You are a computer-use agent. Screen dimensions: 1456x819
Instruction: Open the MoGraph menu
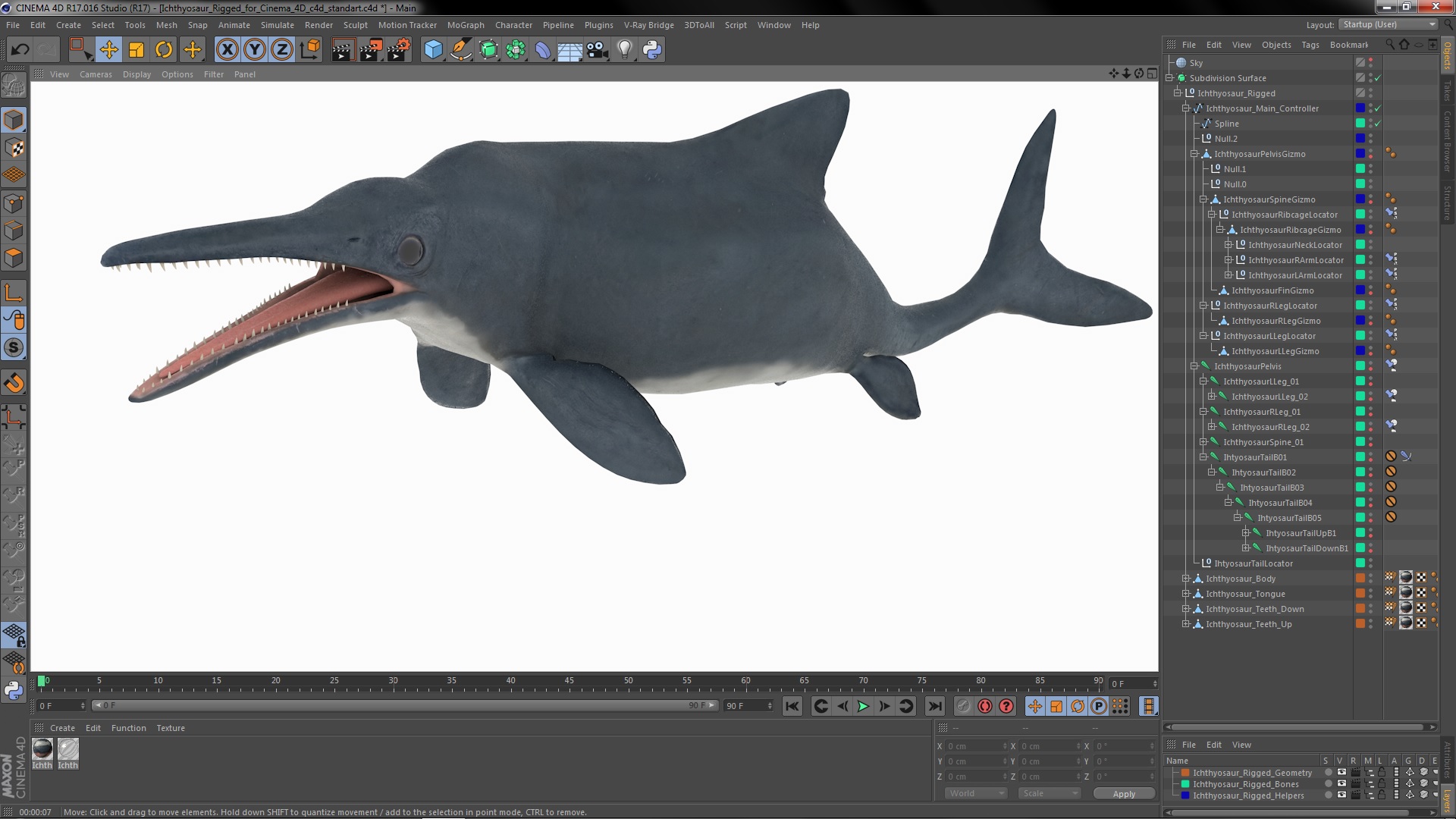tap(465, 25)
